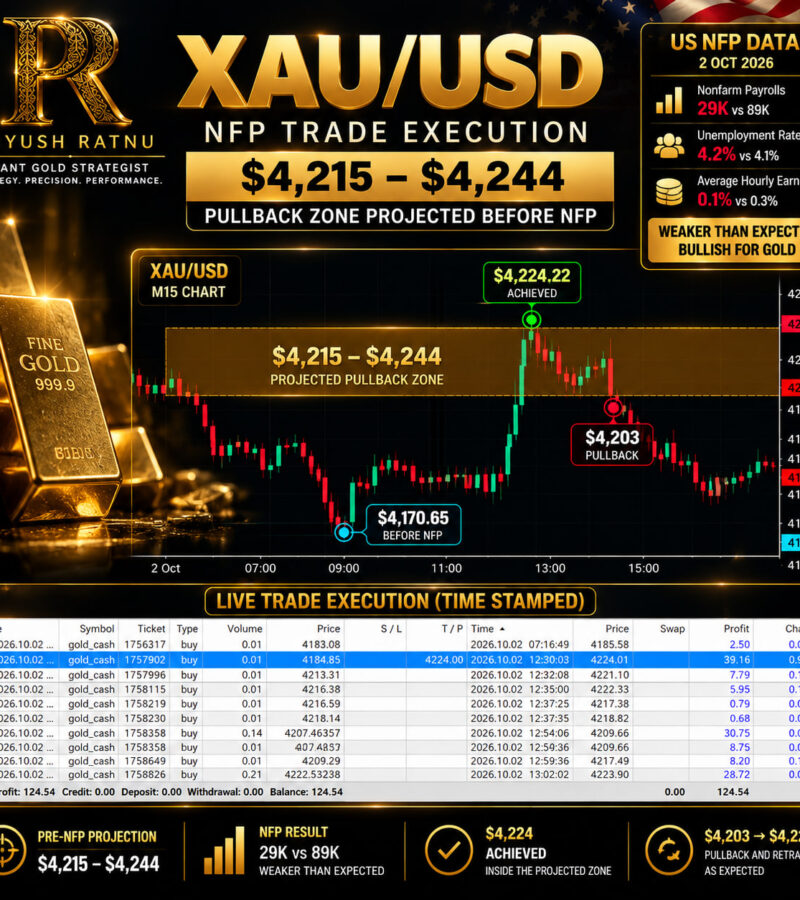The height and width of the screenshot is (900, 800).
Task: Click ticket number 1758219
Action: (145, 704)
